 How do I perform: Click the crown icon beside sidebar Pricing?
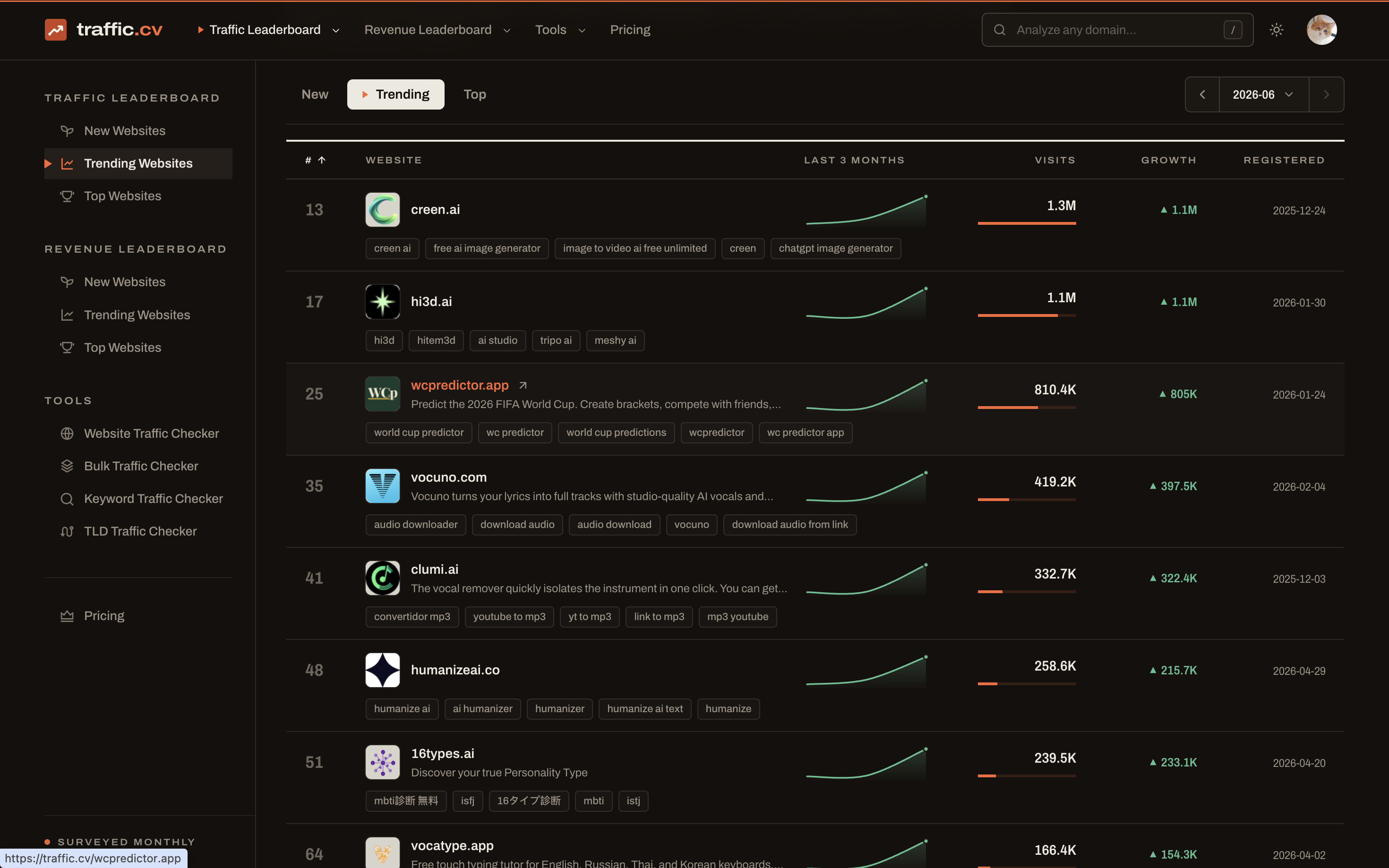[x=67, y=616]
